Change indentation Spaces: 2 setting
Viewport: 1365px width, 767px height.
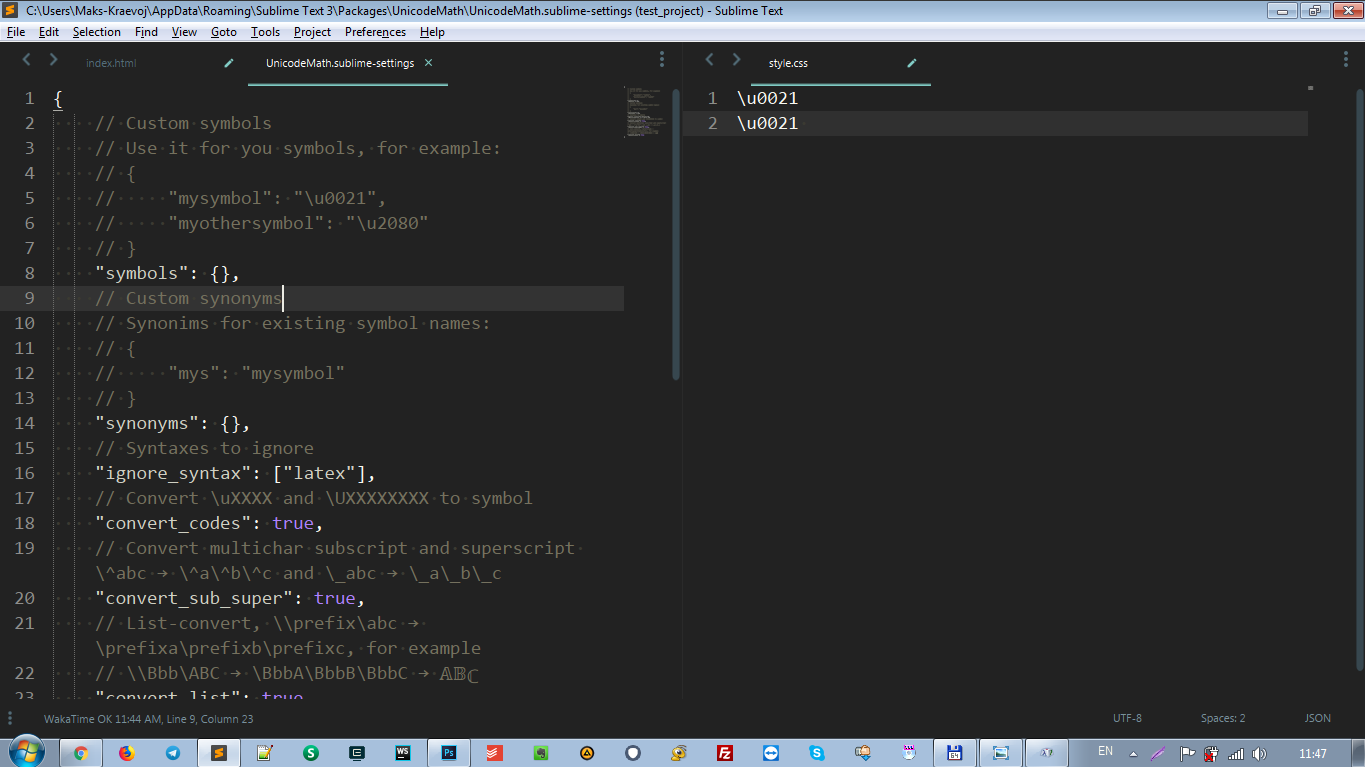(1223, 718)
